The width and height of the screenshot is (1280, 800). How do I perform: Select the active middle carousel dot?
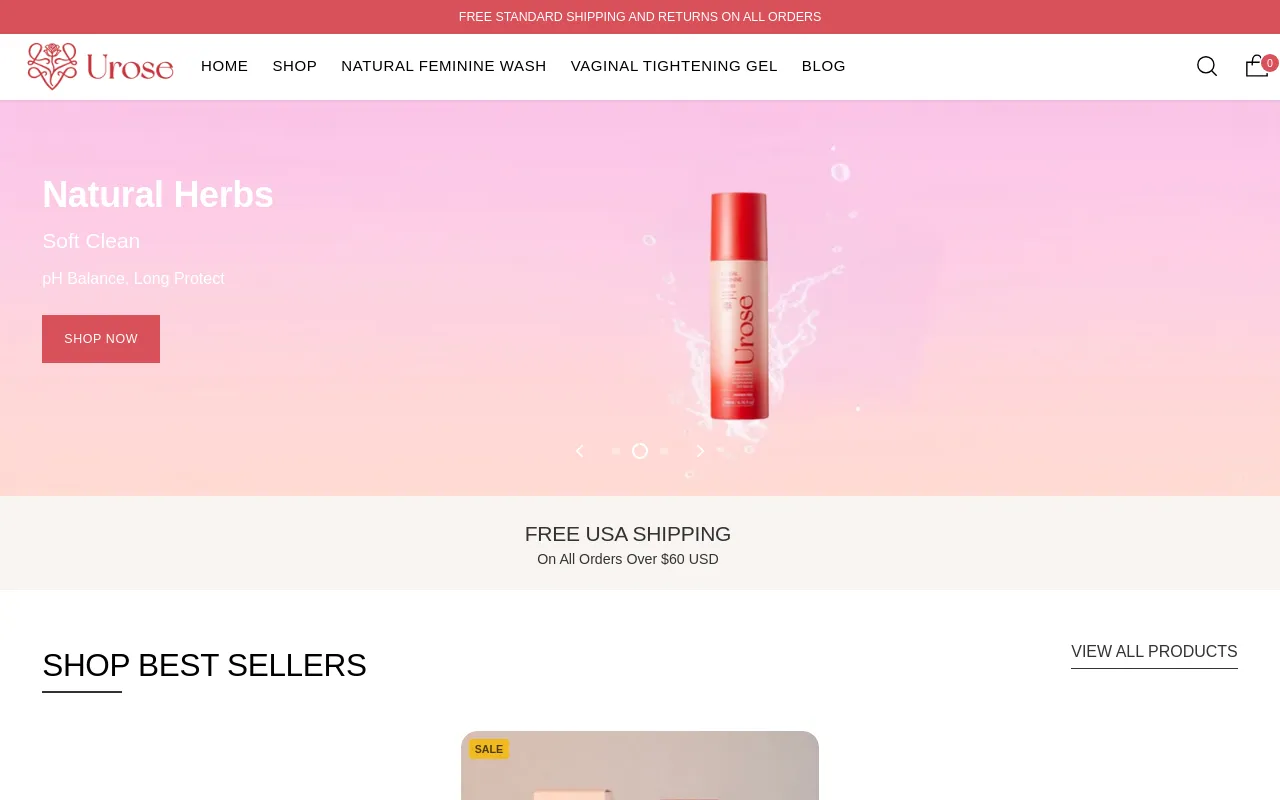coord(640,451)
